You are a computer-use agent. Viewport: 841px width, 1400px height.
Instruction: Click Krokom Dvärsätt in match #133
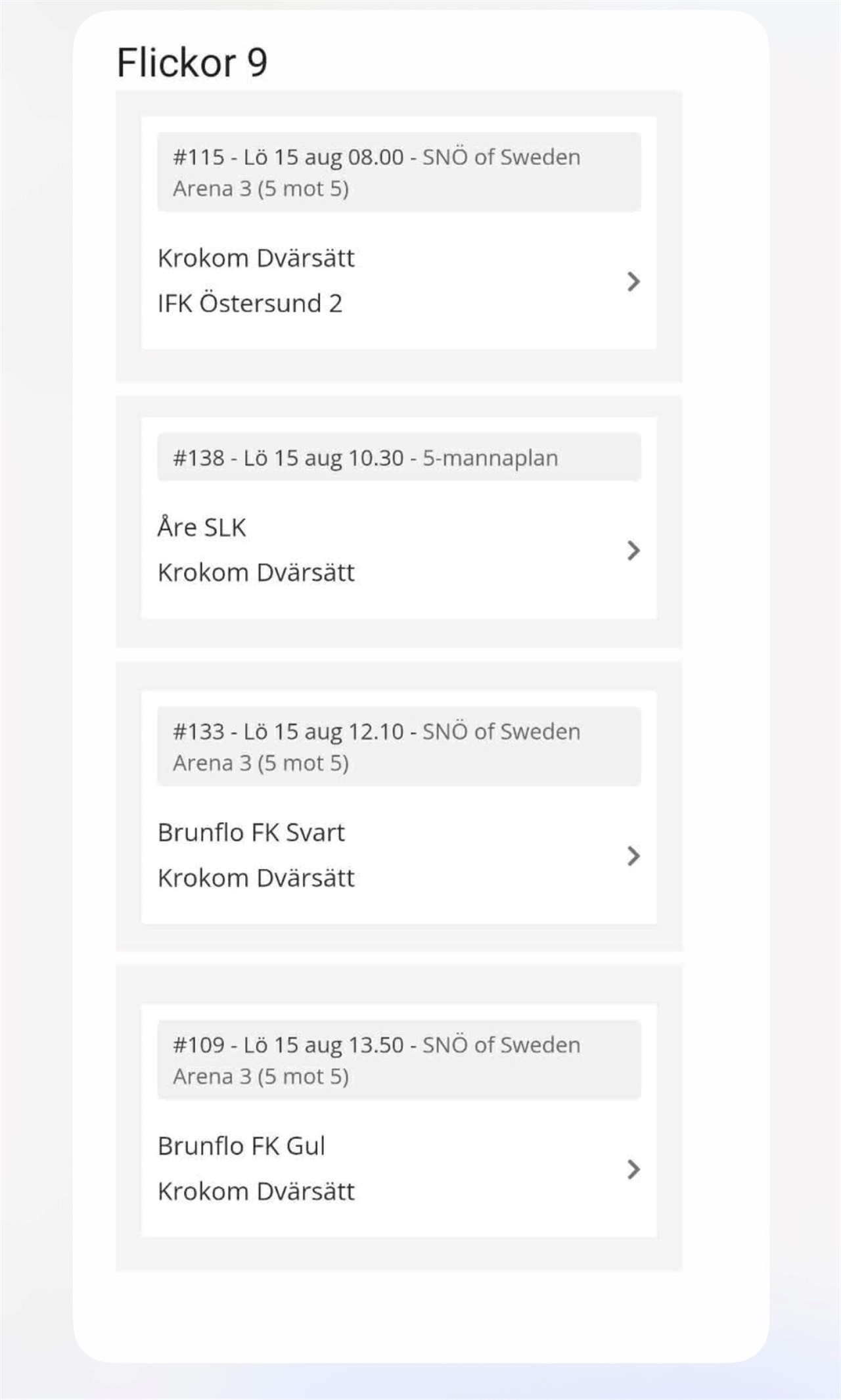256,878
